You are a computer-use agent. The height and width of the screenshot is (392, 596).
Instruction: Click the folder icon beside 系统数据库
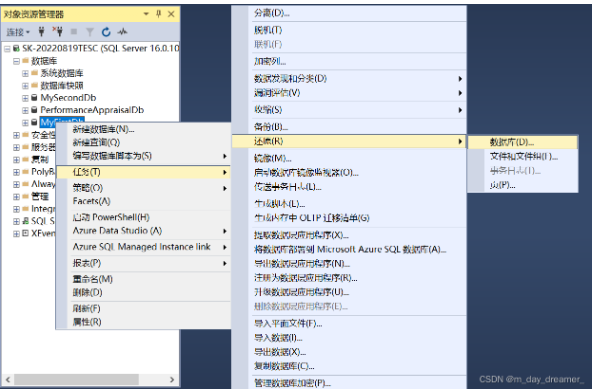(x=35, y=73)
